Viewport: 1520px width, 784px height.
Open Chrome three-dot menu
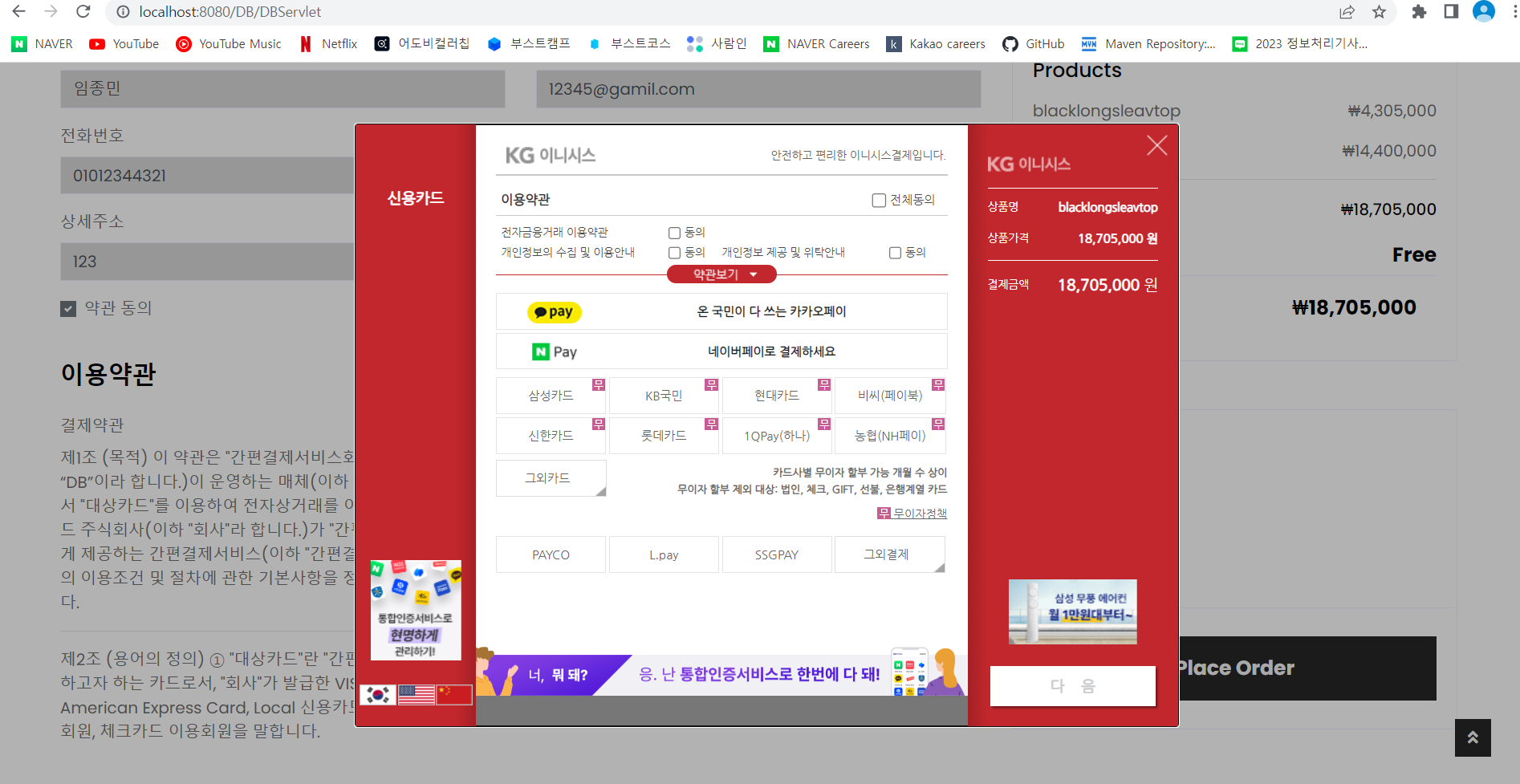tap(1514, 12)
